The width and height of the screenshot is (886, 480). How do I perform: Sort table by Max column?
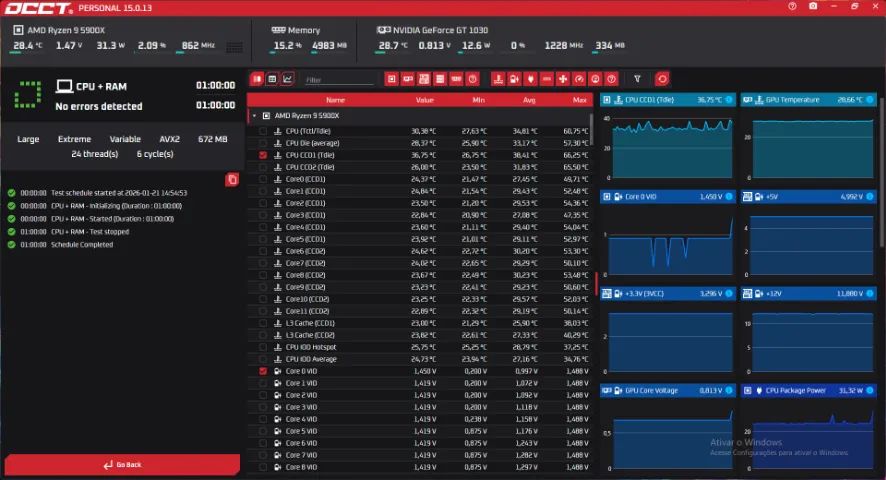[x=579, y=100]
